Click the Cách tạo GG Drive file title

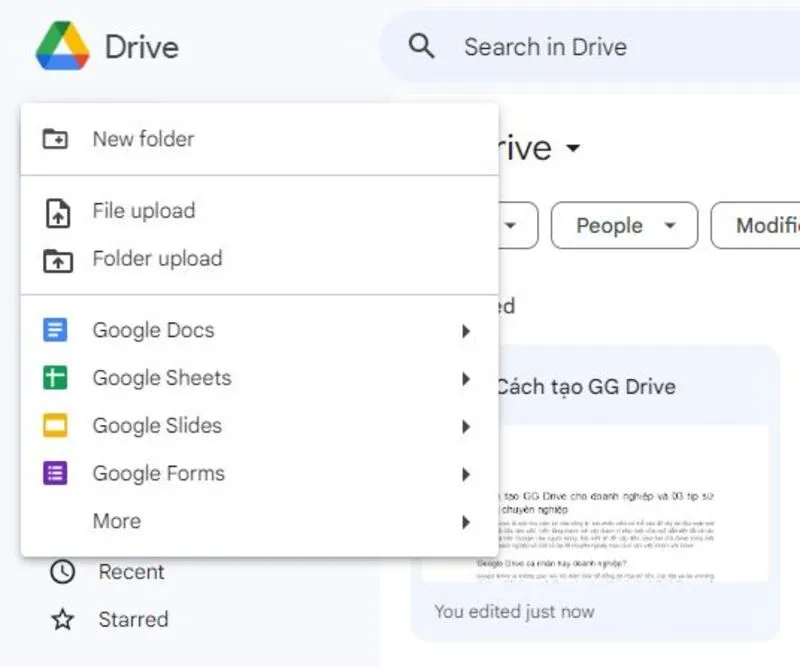click(x=586, y=387)
